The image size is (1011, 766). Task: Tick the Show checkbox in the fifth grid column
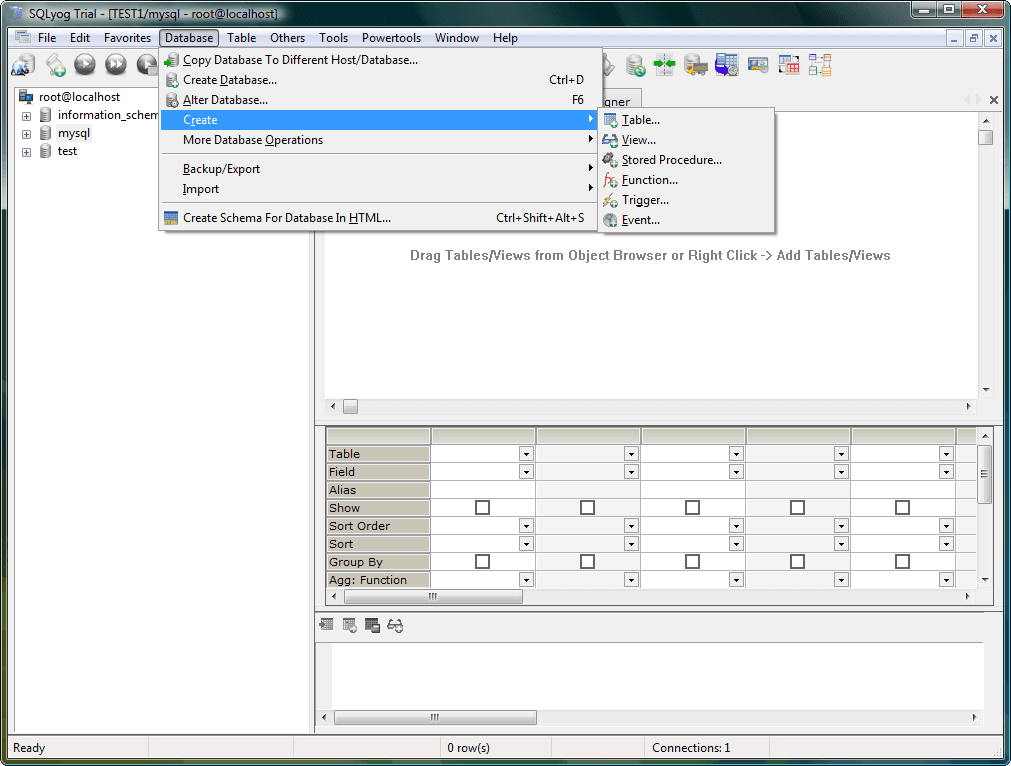click(903, 507)
